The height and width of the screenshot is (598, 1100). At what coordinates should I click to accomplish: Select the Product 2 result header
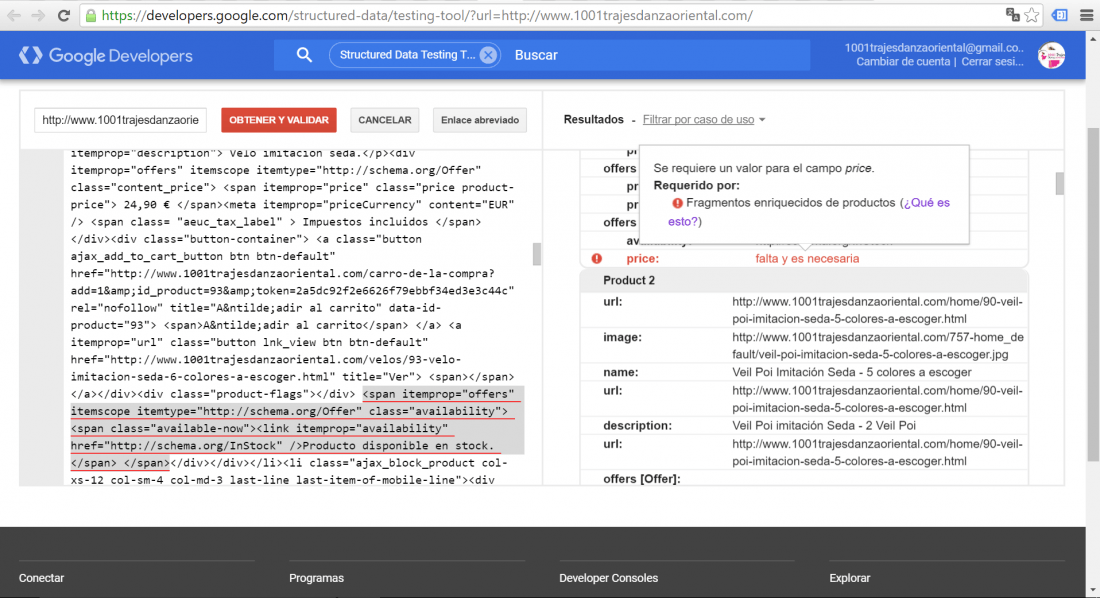click(804, 280)
